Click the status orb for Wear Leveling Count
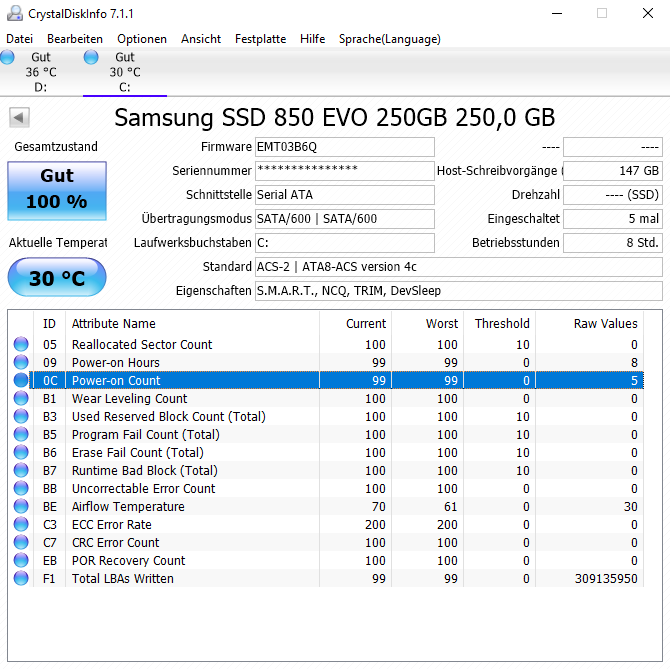Screen dimensions: 670x669 pyautogui.click(x=21, y=398)
